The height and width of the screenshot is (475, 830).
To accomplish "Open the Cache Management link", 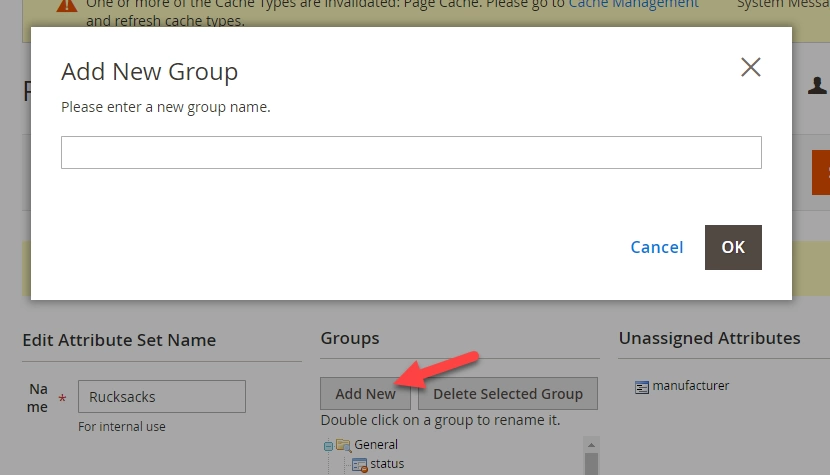I will (634, 4).
